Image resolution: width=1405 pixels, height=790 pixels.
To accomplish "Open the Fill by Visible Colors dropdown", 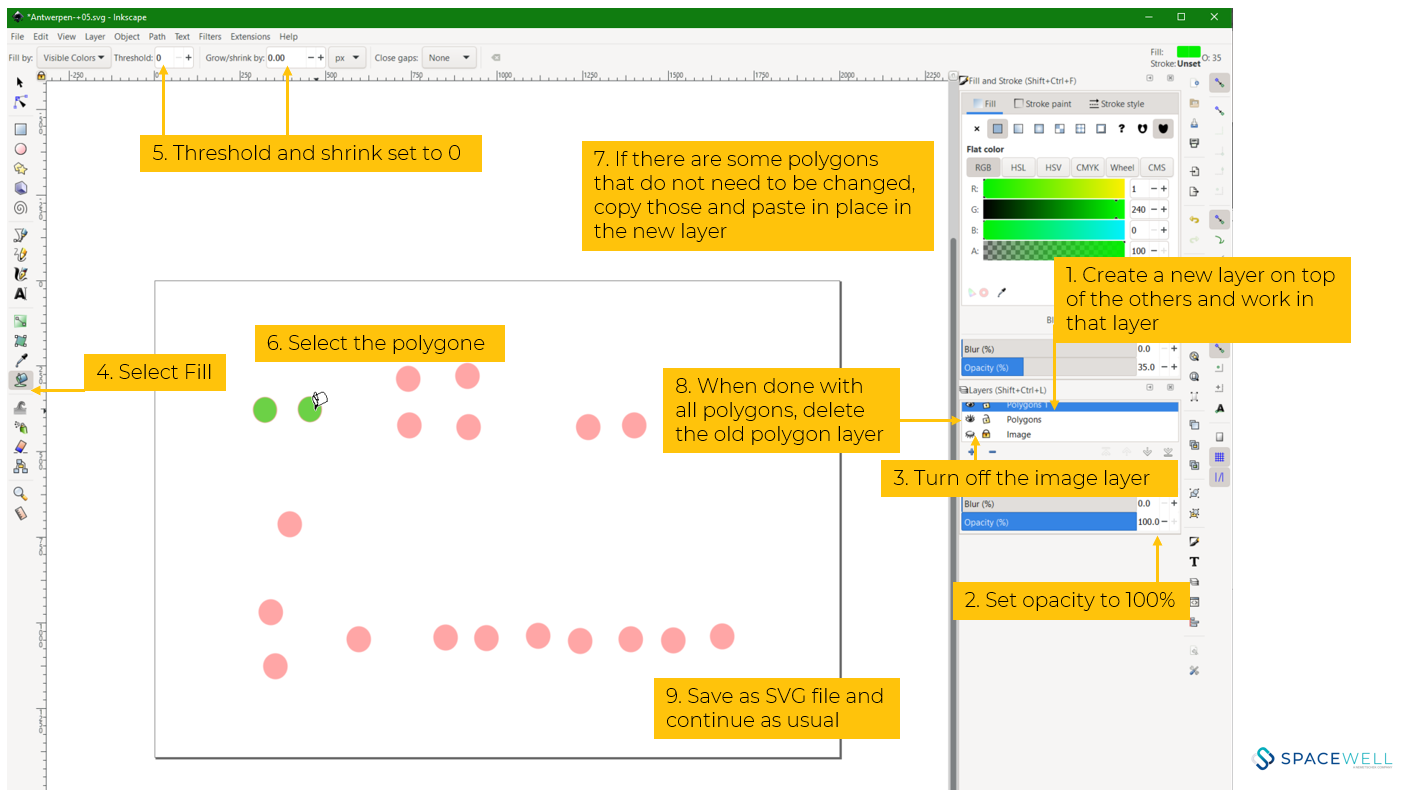I will 74,58.
